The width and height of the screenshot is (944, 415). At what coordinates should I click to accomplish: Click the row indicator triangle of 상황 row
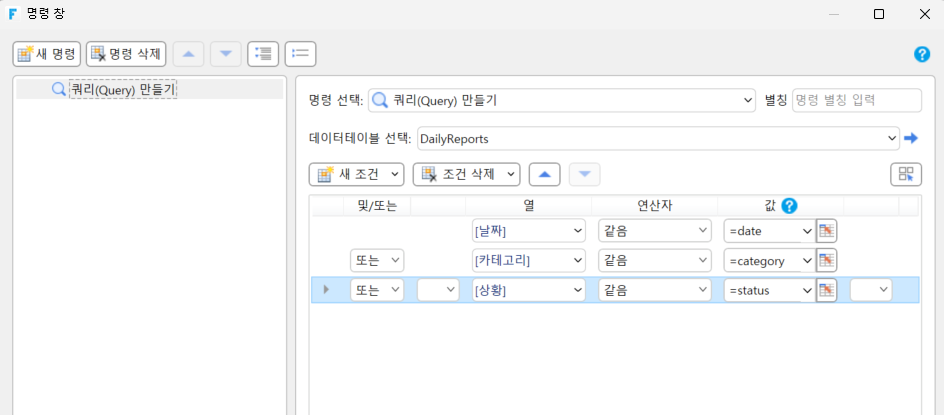point(326,290)
